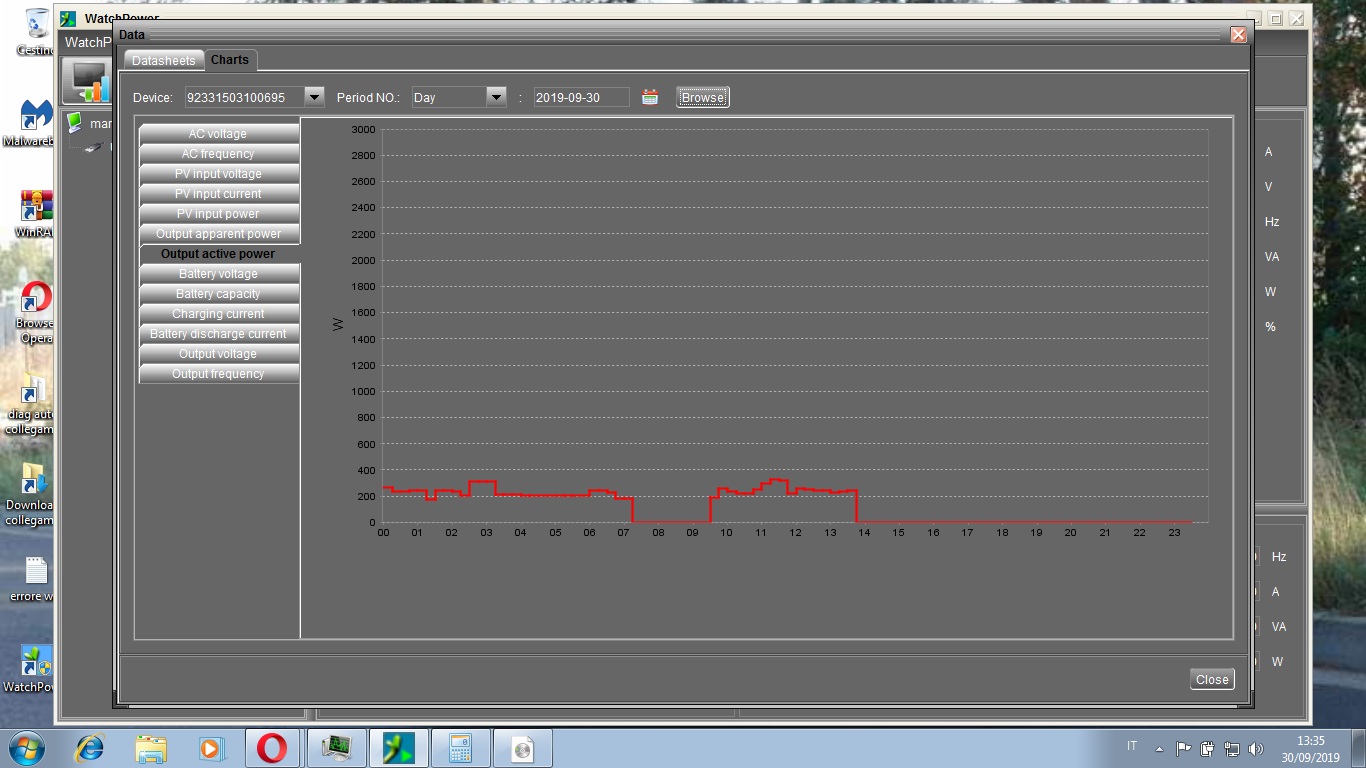Image resolution: width=1366 pixels, height=768 pixels.
Task: Click the volume speaker icon in system tray
Action: (x=1256, y=748)
